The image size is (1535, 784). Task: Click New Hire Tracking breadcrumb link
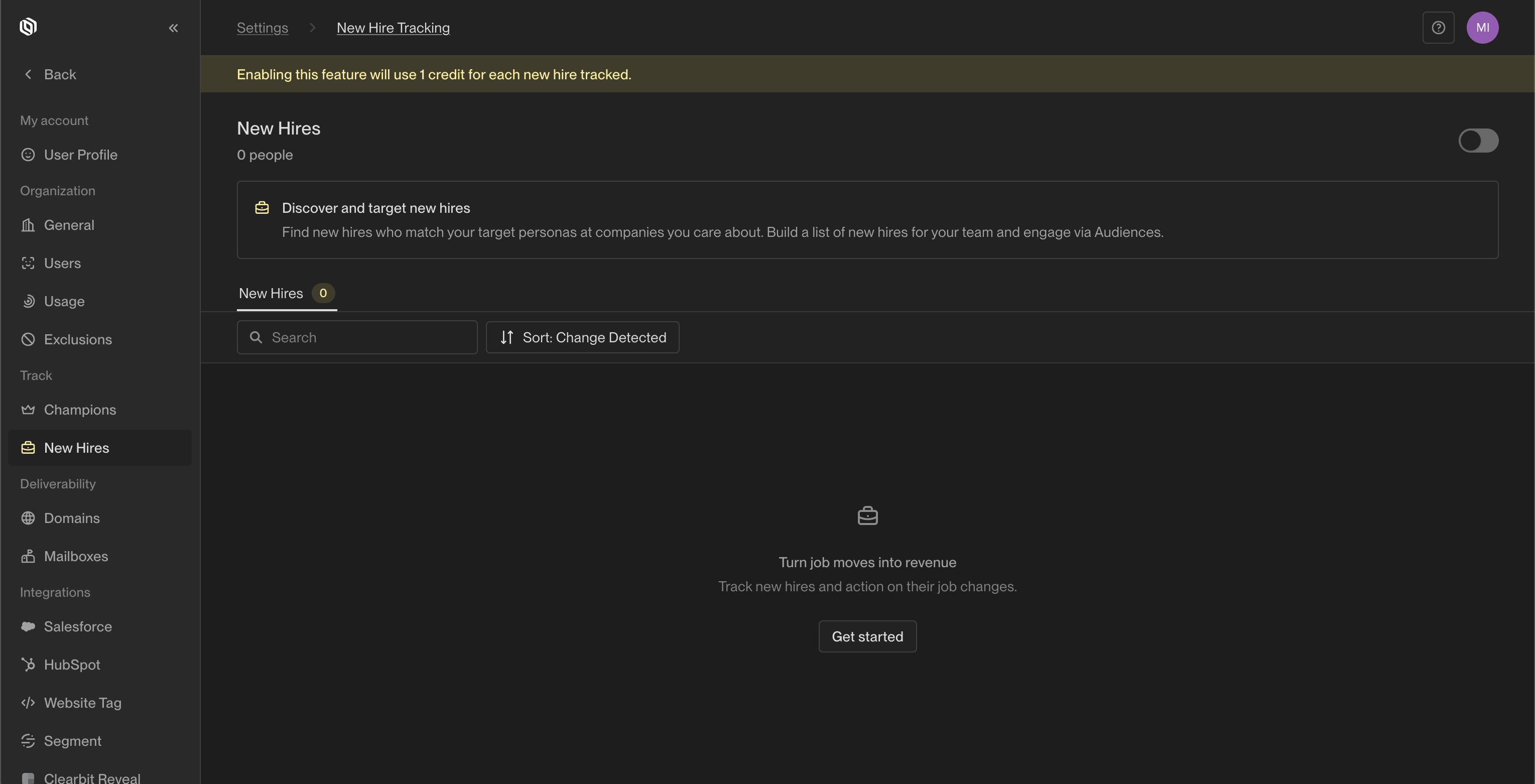393,28
